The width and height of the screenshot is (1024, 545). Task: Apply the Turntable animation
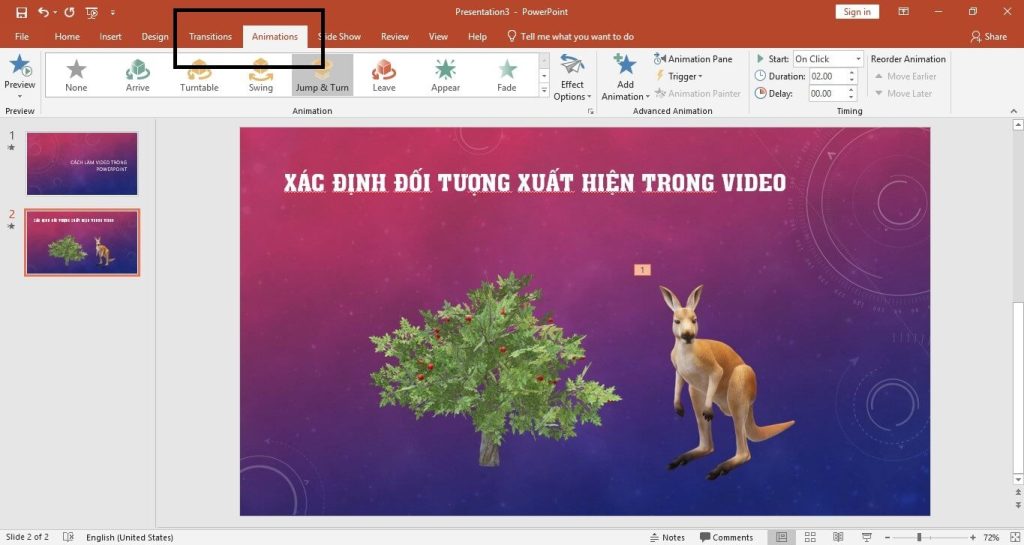click(199, 76)
